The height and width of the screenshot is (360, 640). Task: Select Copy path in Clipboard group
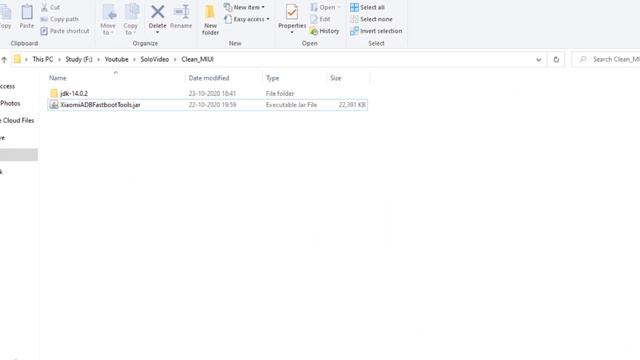tap(60, 19)
